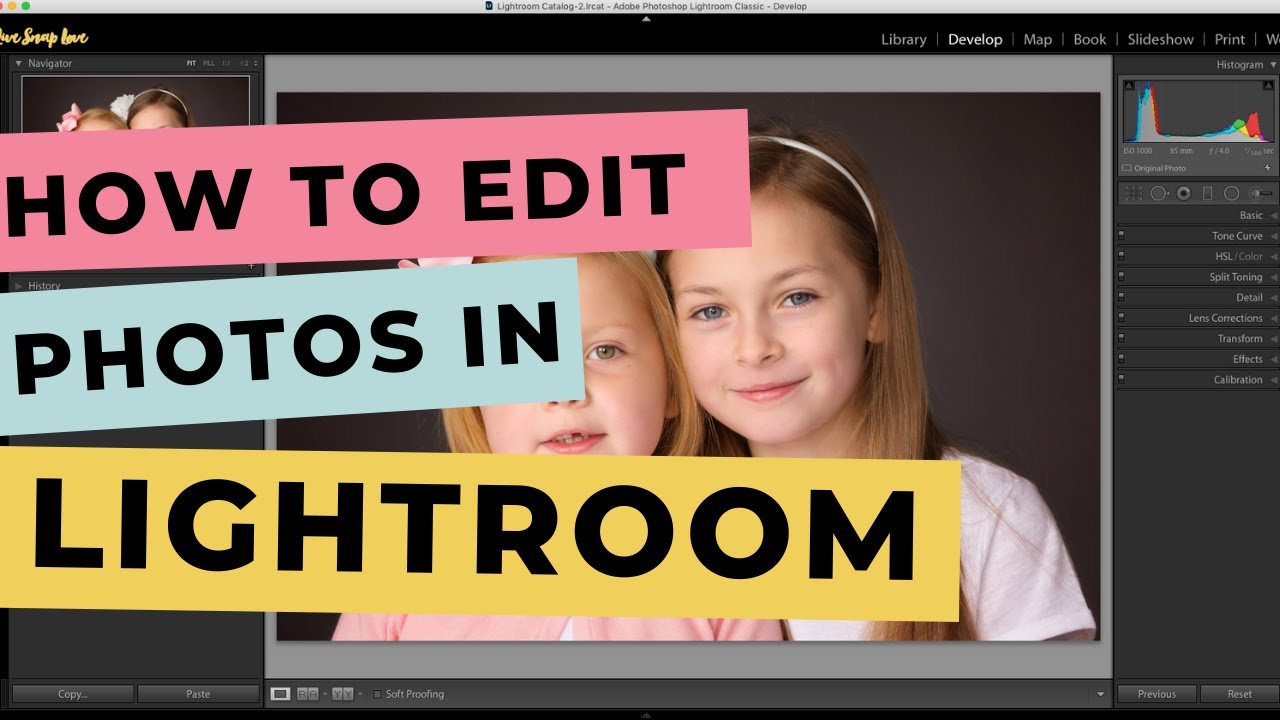Collapse the Navigator panel
The image size is (1280, 720).
(x=18, y=63)
